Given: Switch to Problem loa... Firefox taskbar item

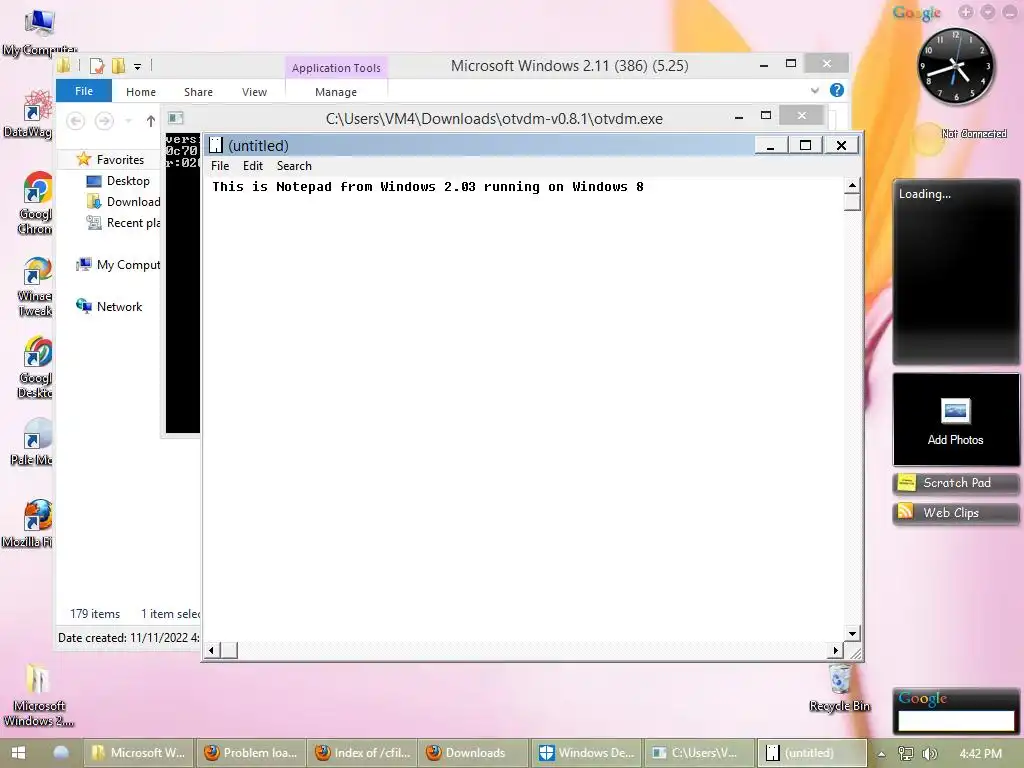Looking at the screenshot, I should coord(250,753).
